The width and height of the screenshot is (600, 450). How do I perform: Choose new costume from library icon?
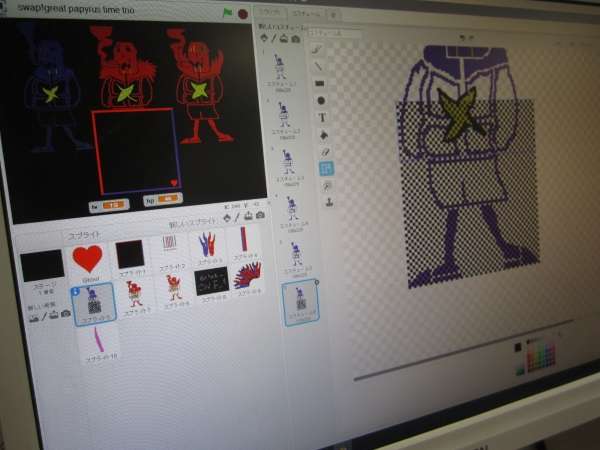[264, 38]
